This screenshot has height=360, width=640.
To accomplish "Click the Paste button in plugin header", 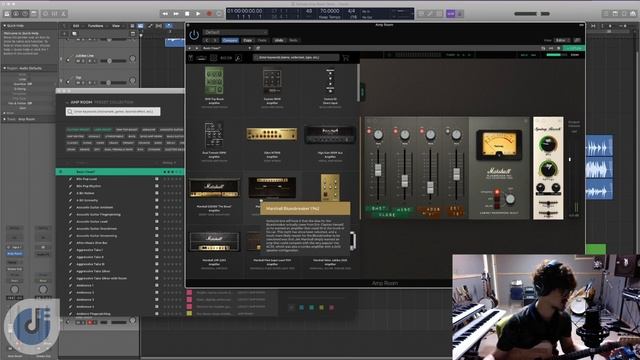I will tap(262, 40).
